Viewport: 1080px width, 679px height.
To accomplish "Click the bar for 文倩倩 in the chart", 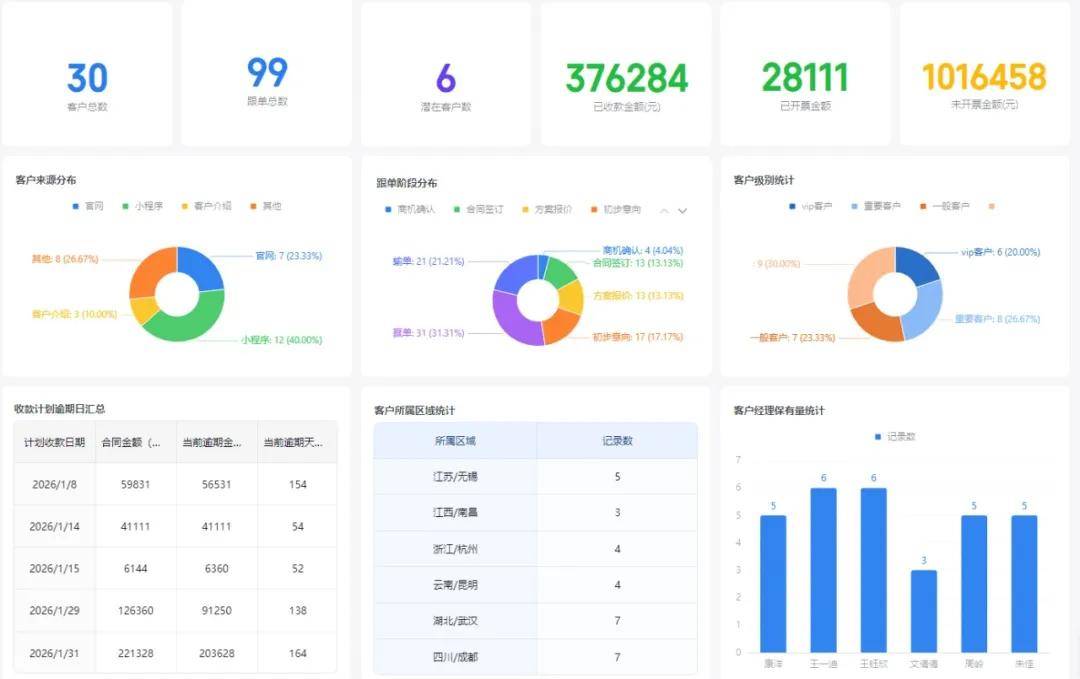I will [923, 610].
